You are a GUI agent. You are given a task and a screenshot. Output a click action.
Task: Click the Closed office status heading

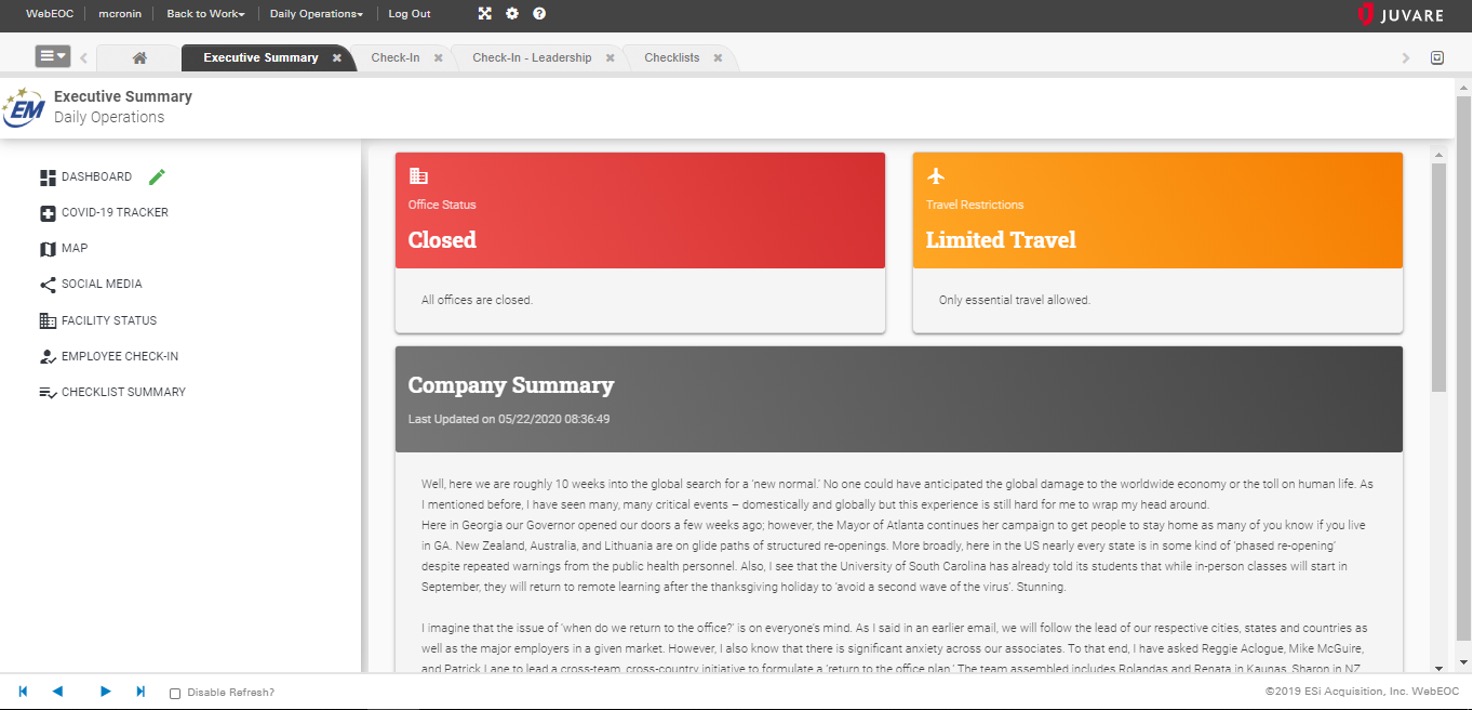click(x=442, y=240)
